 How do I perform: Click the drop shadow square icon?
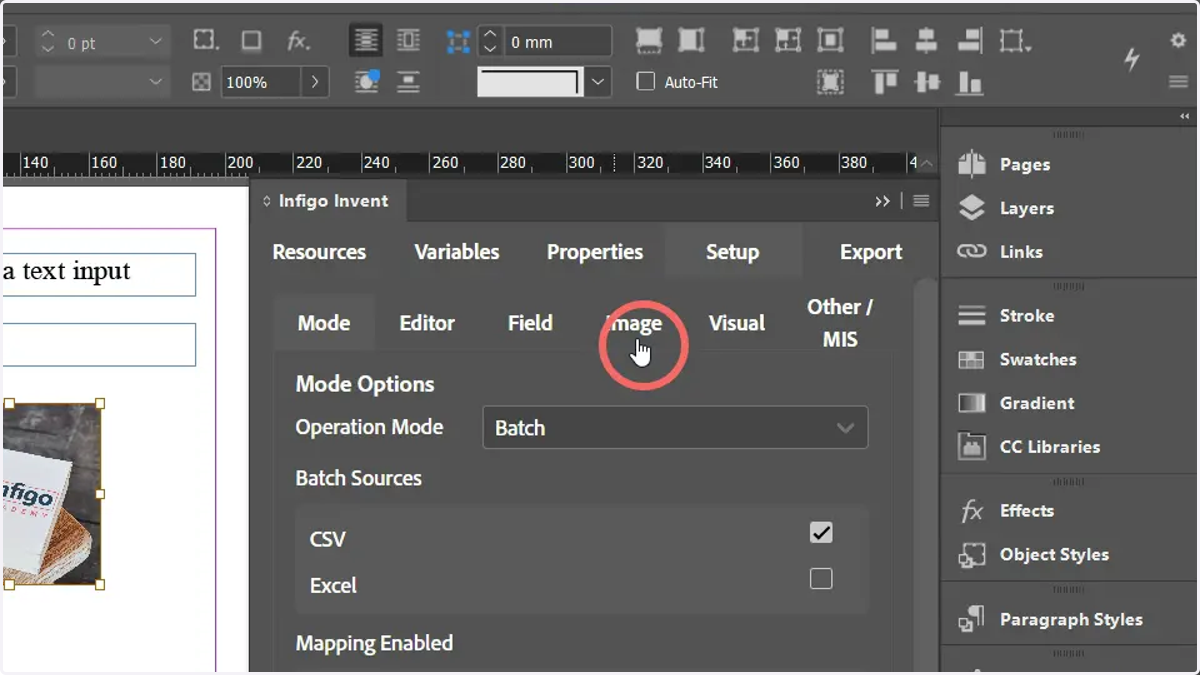pyautogui.click(x=252, y=40)
